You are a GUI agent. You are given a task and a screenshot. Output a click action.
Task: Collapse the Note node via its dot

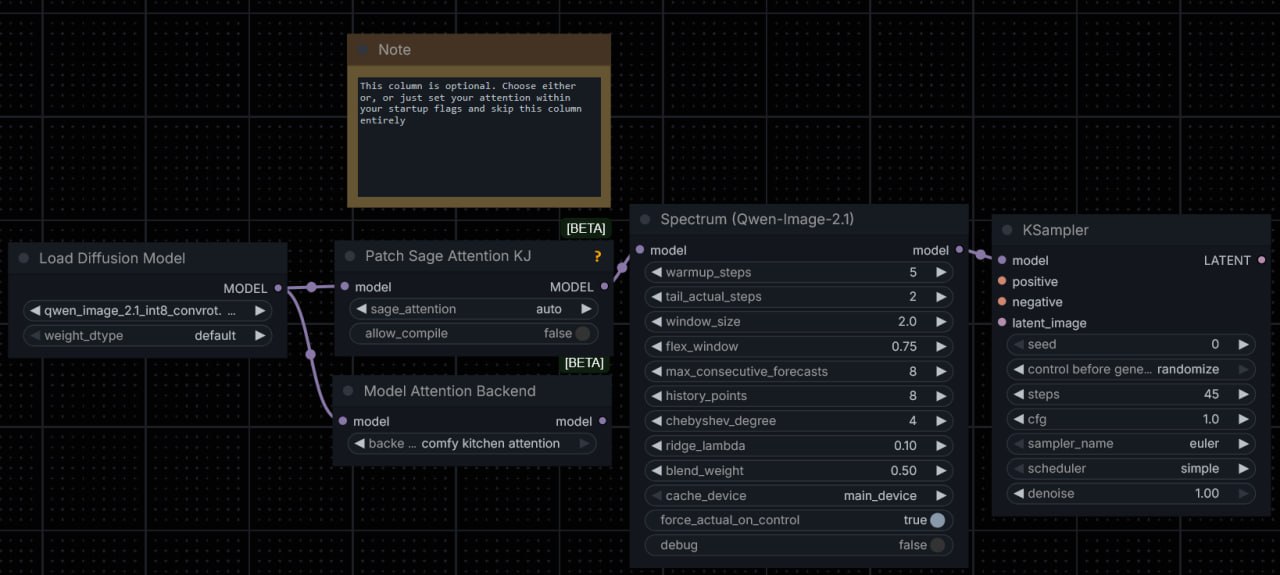(x=362, y=50)
